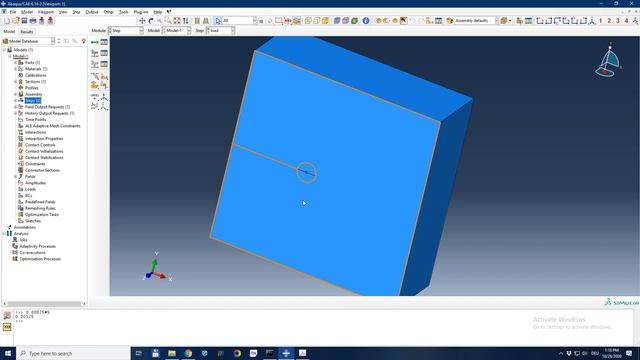Open the Module dropdown showing Step
This screenshot has width=640, height=360.
point(126,31)
